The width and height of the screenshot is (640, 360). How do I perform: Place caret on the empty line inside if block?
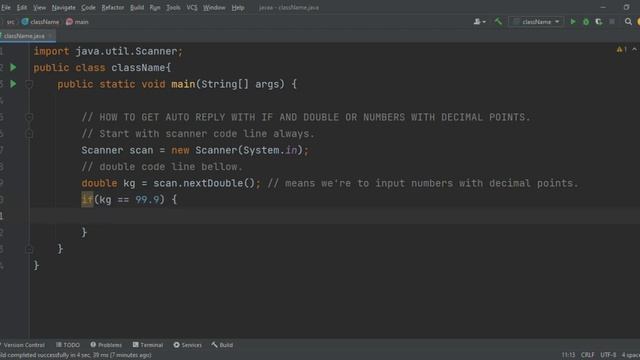[x=335, y=216]
